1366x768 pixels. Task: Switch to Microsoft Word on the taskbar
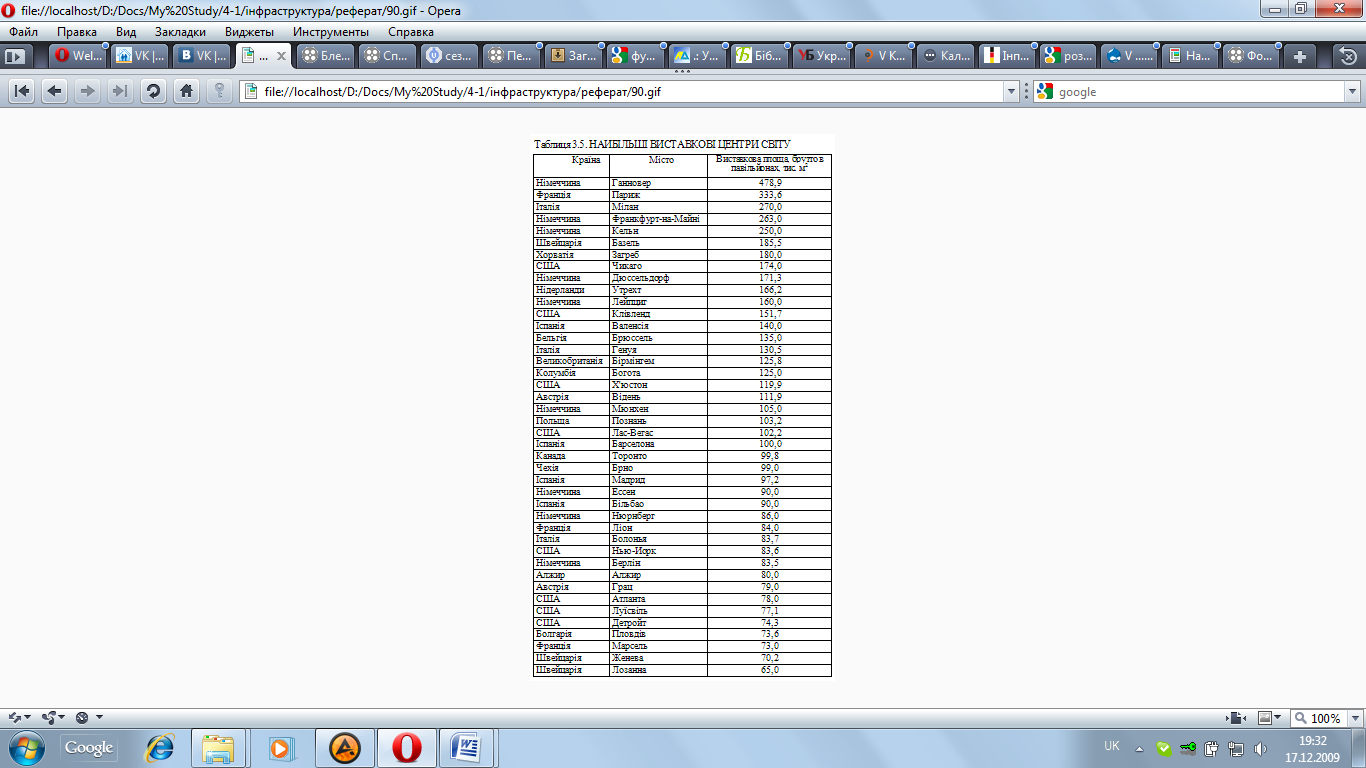click(467, 747)
